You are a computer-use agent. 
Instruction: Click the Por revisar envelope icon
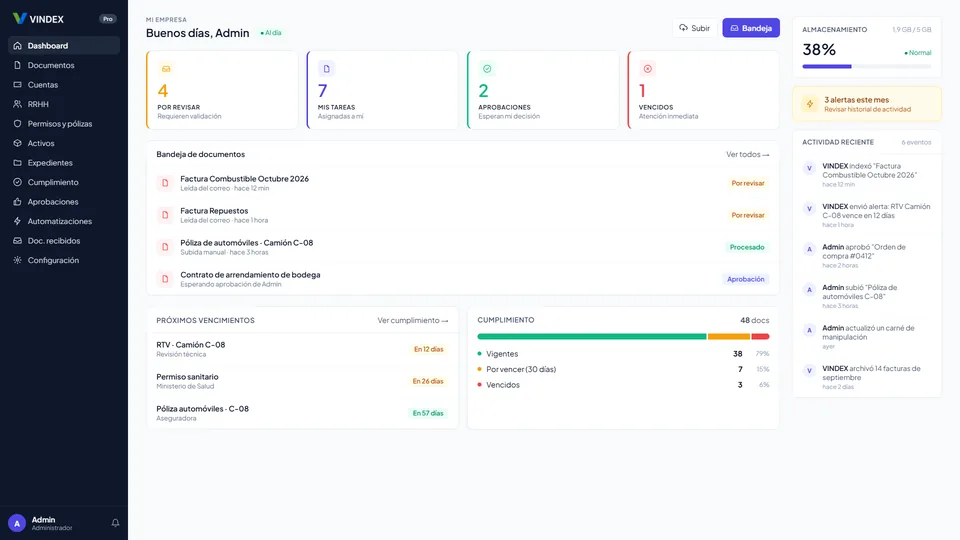pos(166,69)
